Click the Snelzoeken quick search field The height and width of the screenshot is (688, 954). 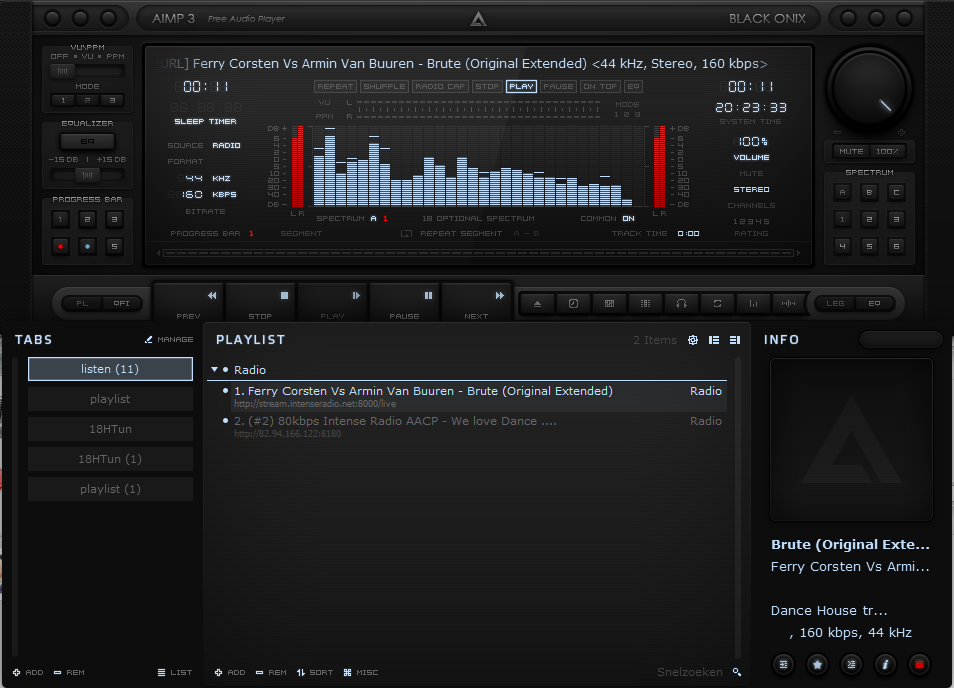(689, 672)
